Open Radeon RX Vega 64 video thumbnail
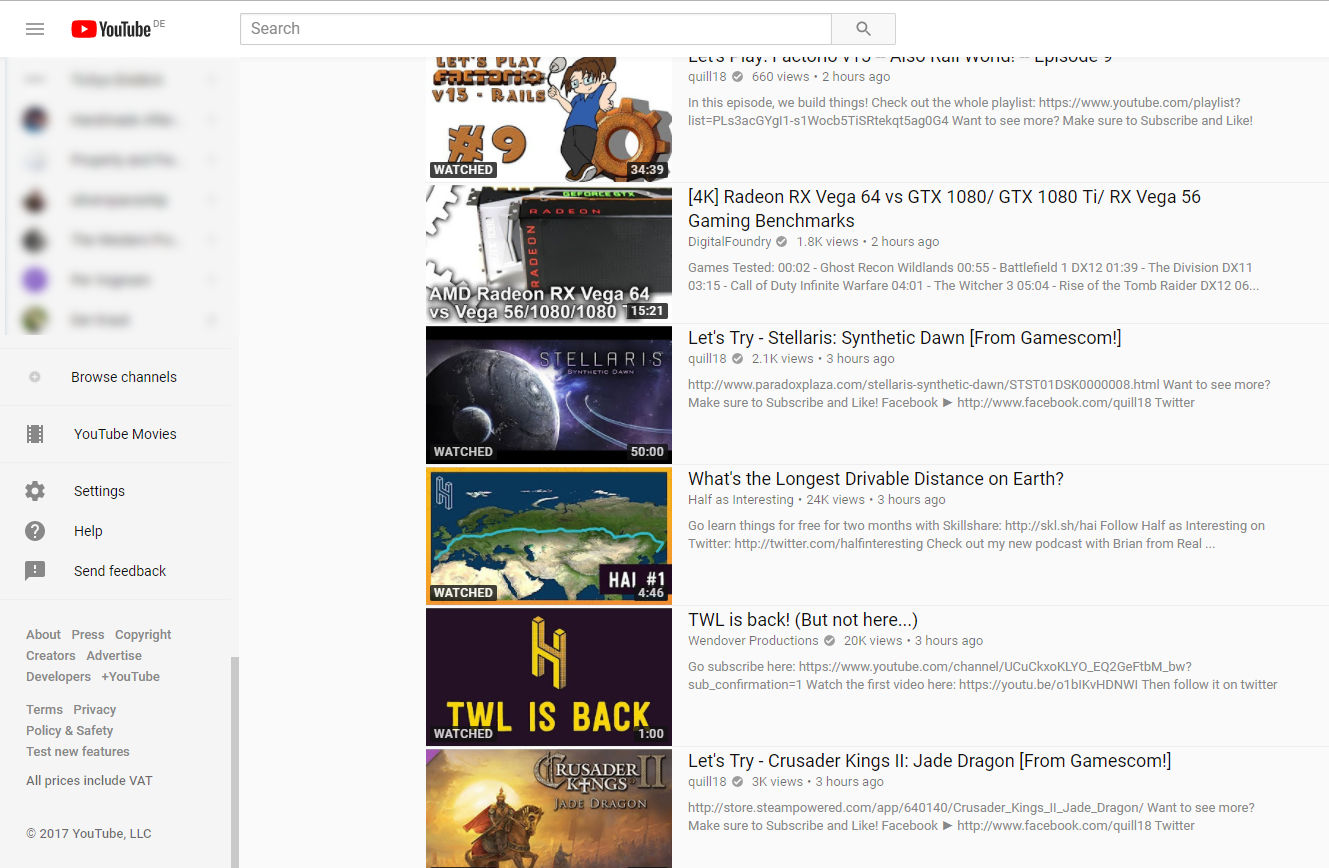The width and height of the screenshot is (1329, 868). 549,254
